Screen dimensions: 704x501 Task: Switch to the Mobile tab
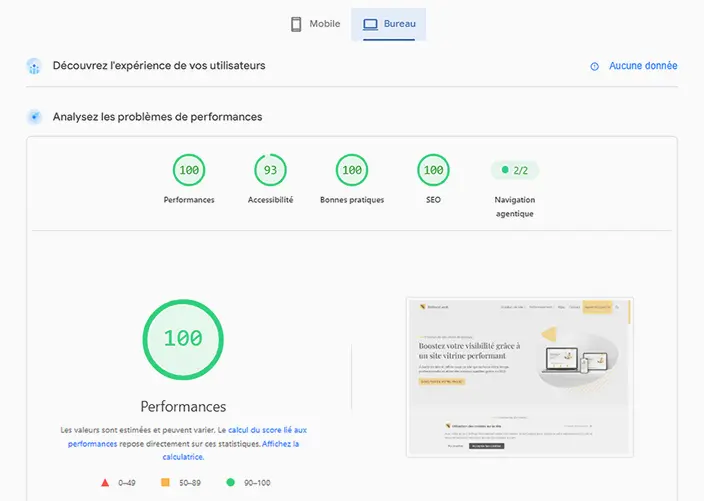(315, 24)
